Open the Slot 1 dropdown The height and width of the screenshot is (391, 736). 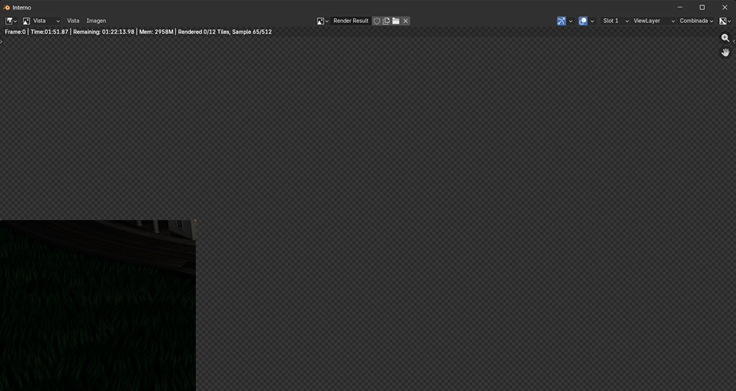(615, 21)
